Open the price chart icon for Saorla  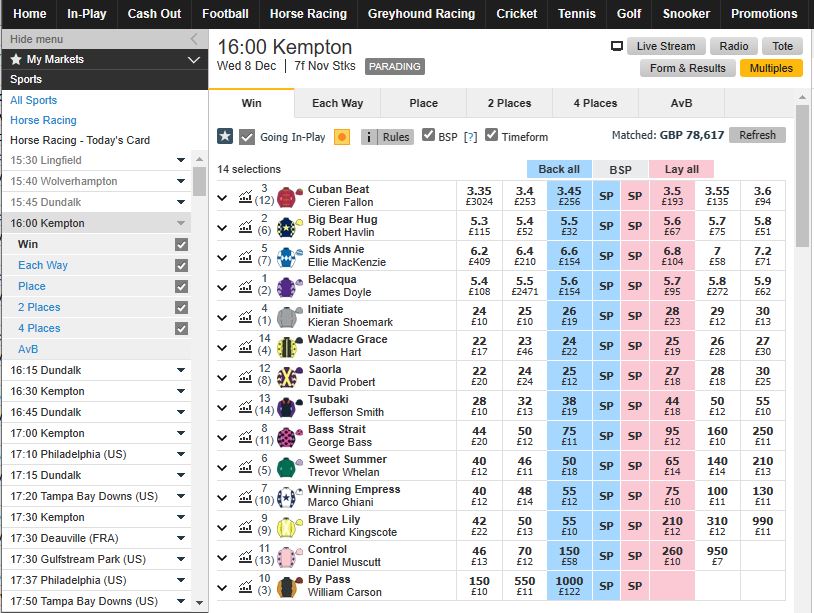click(245, 377)
